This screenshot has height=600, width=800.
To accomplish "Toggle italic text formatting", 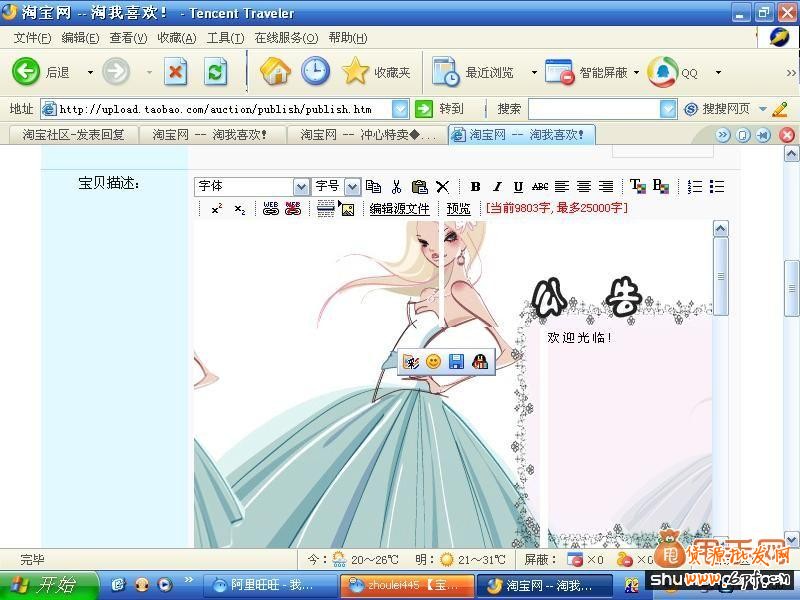I will (x=497, y=187).
